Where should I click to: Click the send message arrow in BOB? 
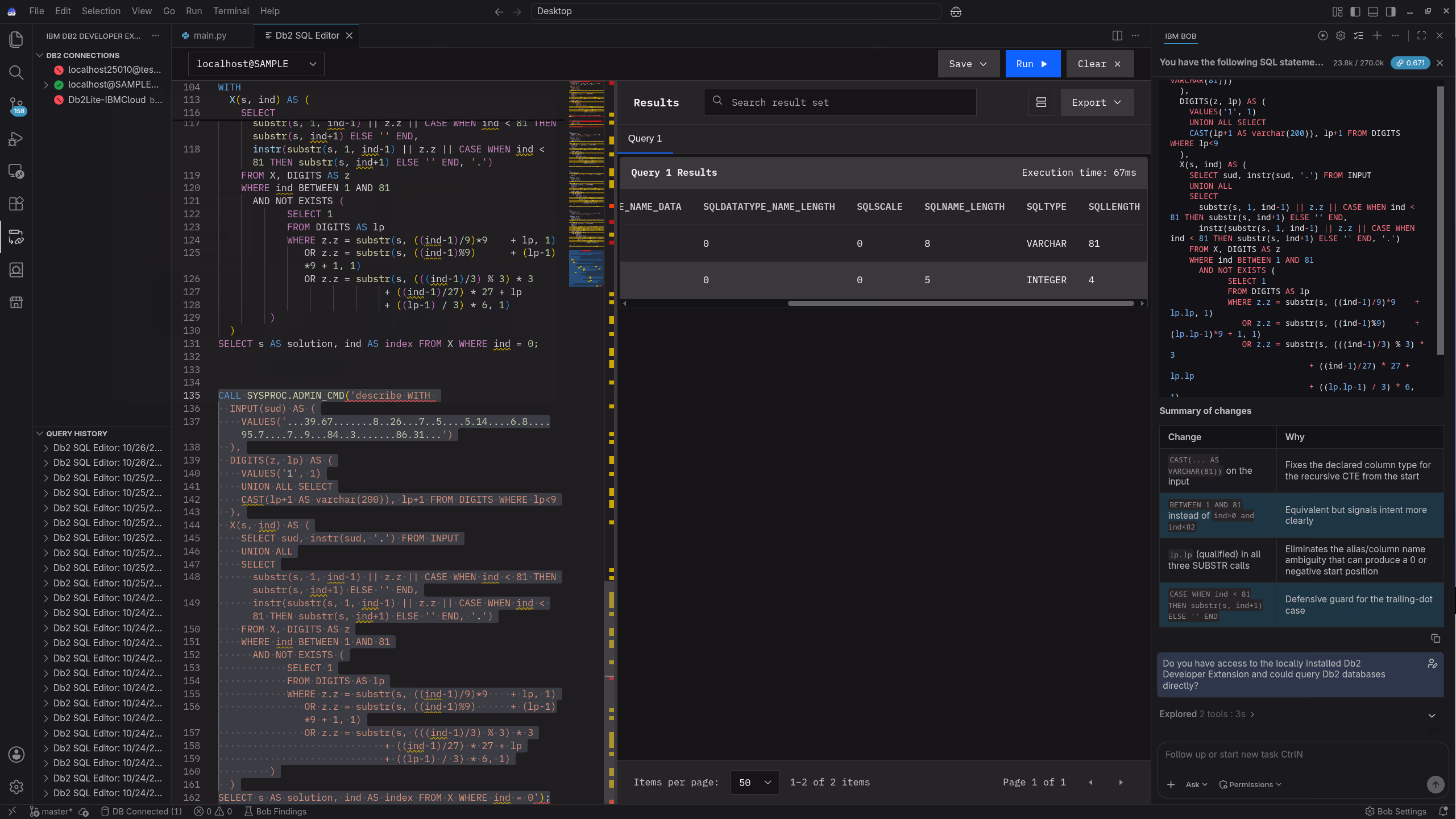point(1435,784)
